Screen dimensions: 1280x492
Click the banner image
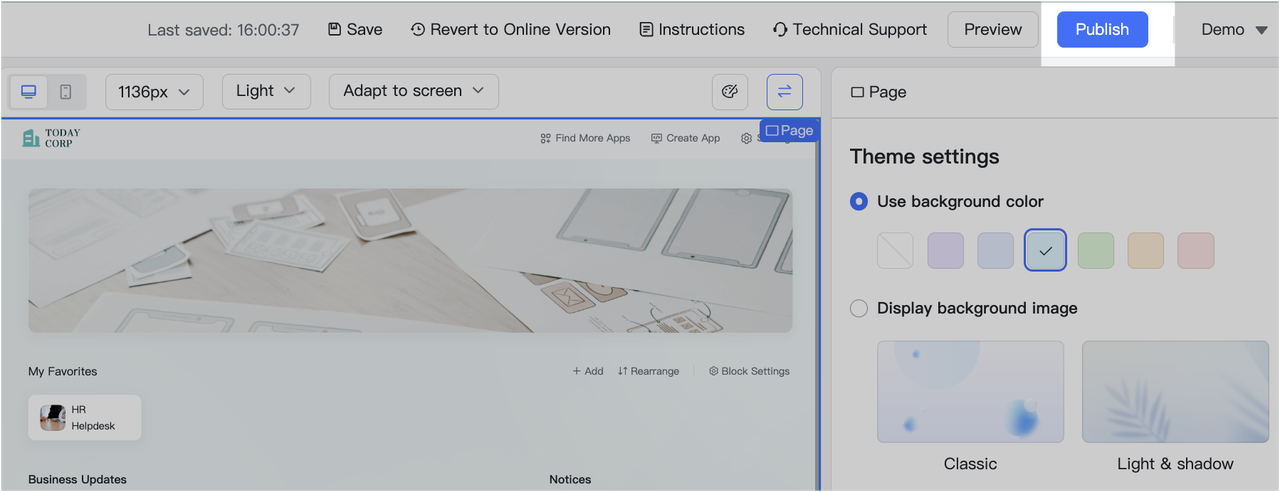[x=410, y=260]
